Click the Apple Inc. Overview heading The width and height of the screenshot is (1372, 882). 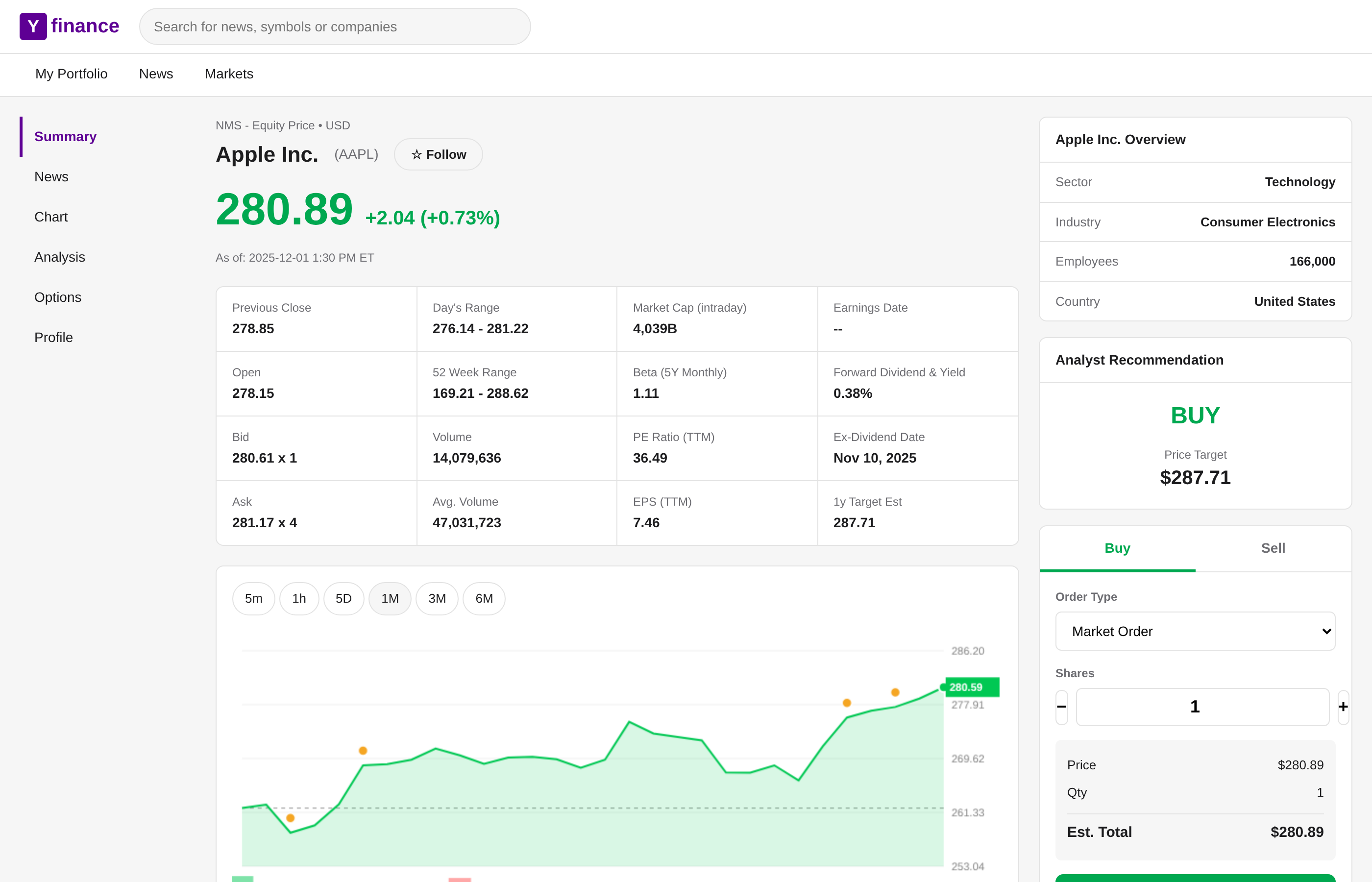pyautogui.click(x=1120, y=140)
